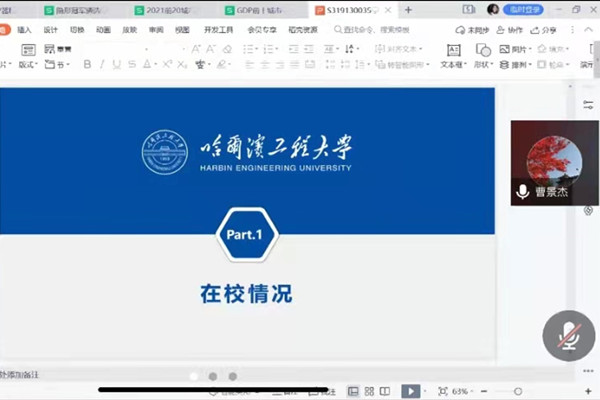The image size is (600, 400).
Task: Open reading view from status bar
Action: click(x=385, y=391)
